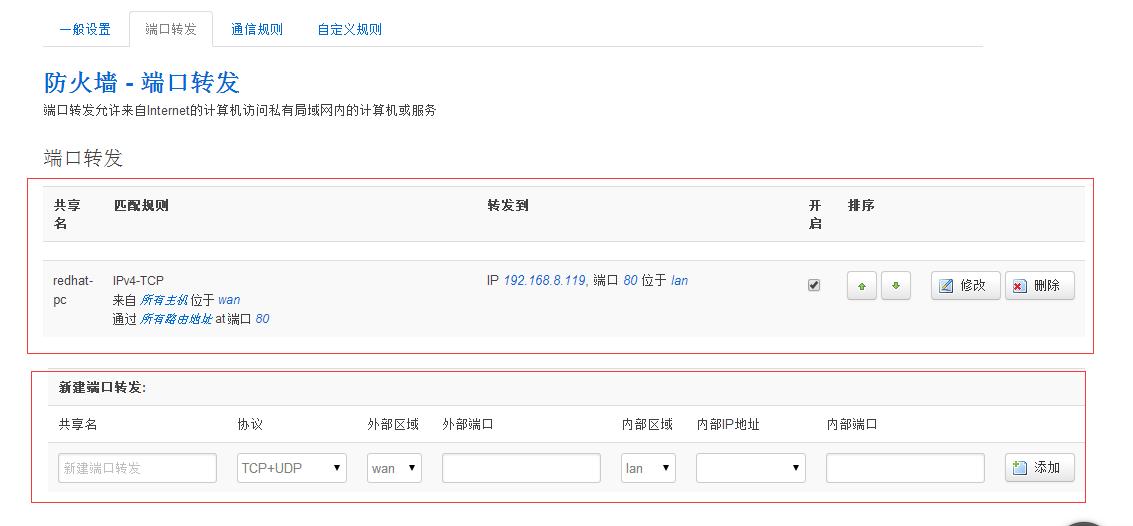Move redhat-pc rule up with green arrow
The image size is (1133, 526).
pyautogui.click(x=861, y=285)
